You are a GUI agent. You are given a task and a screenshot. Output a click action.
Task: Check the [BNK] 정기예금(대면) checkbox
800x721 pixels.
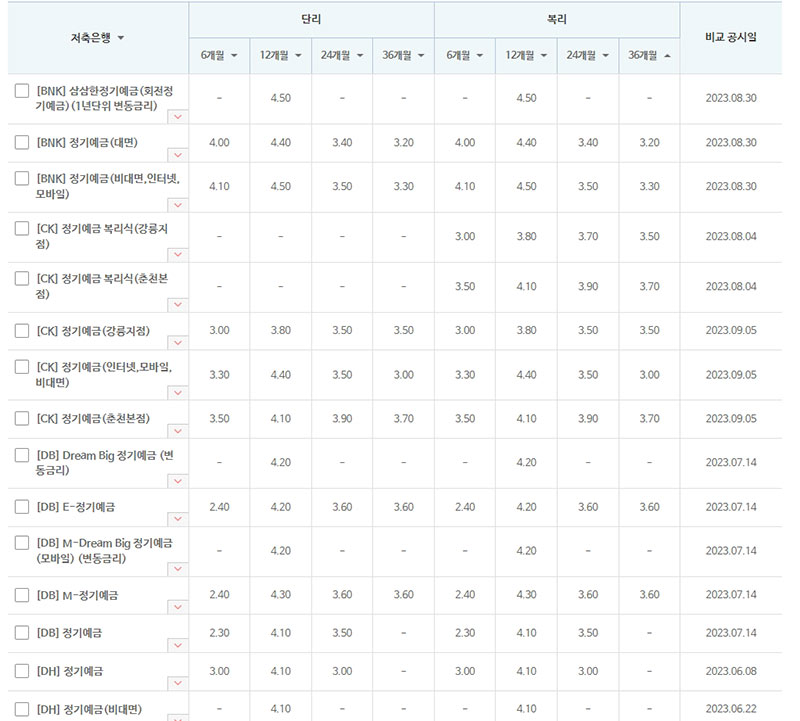coord(22,142)
